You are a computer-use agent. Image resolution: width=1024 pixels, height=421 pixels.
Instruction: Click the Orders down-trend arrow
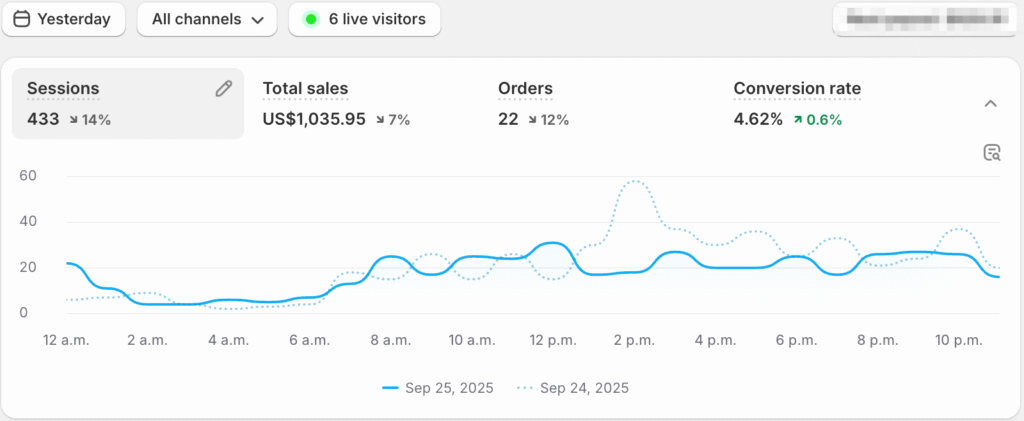(534, 120)
